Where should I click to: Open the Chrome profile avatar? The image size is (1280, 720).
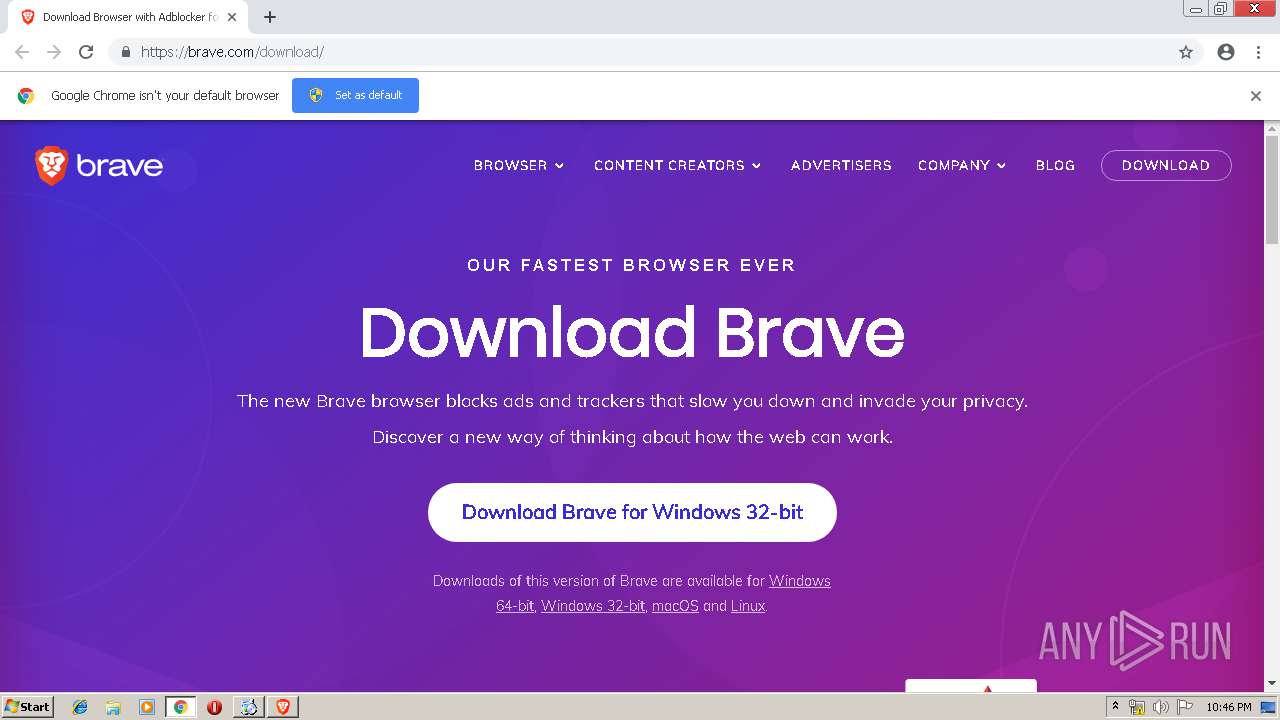(x=1226, y=52)
